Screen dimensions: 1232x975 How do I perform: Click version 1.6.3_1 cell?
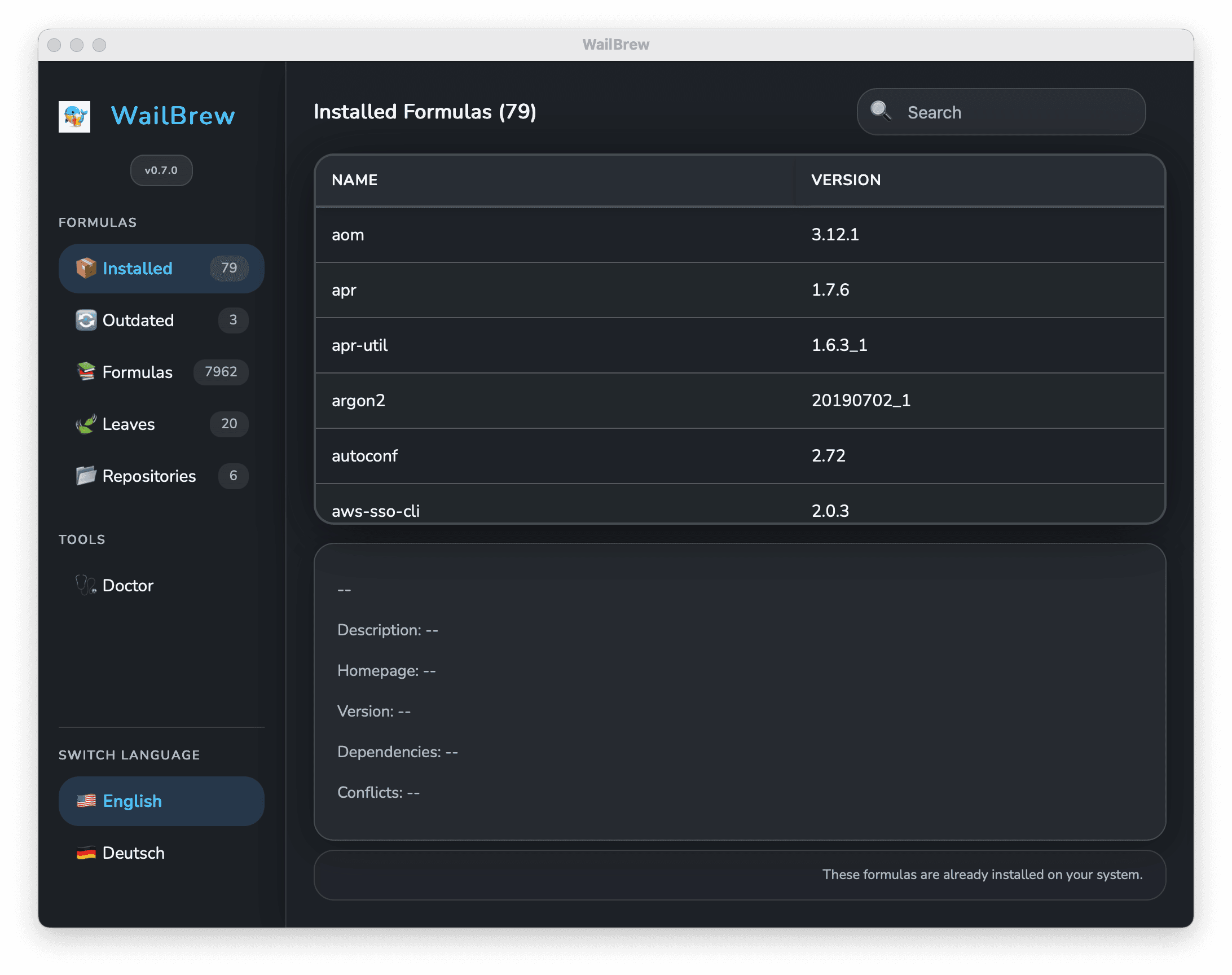click(x=839, y=345)
